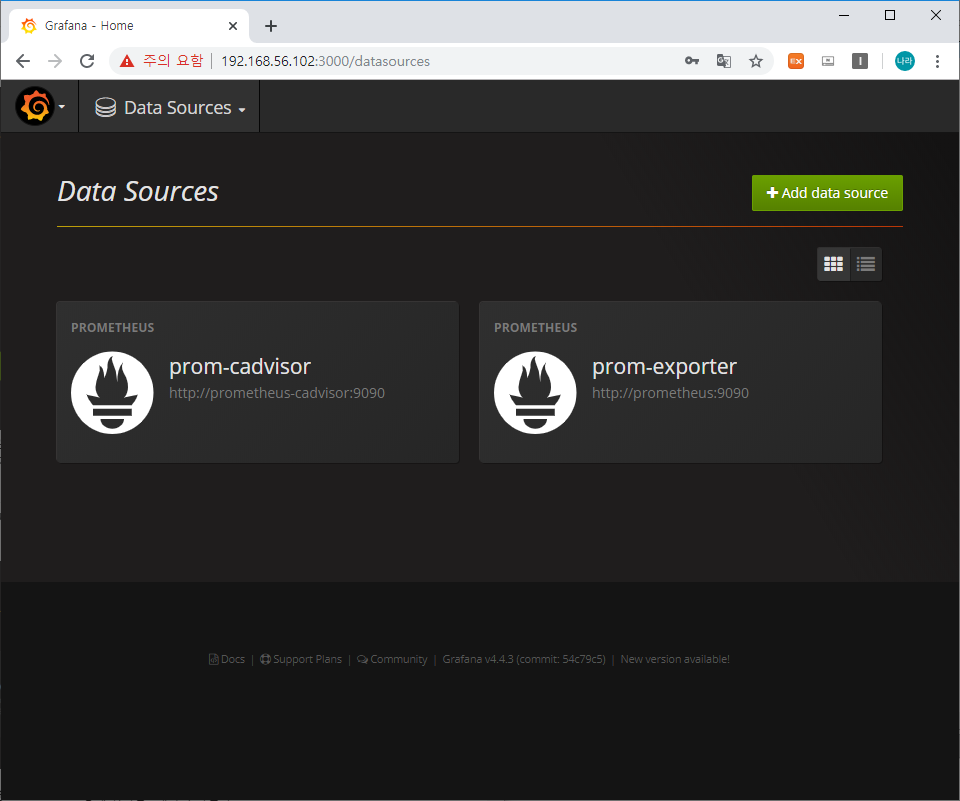Click the http://prometheus-cadvisor:9090 URL text
This screenshot has width=960, height=801.
[x=277, y=393]
